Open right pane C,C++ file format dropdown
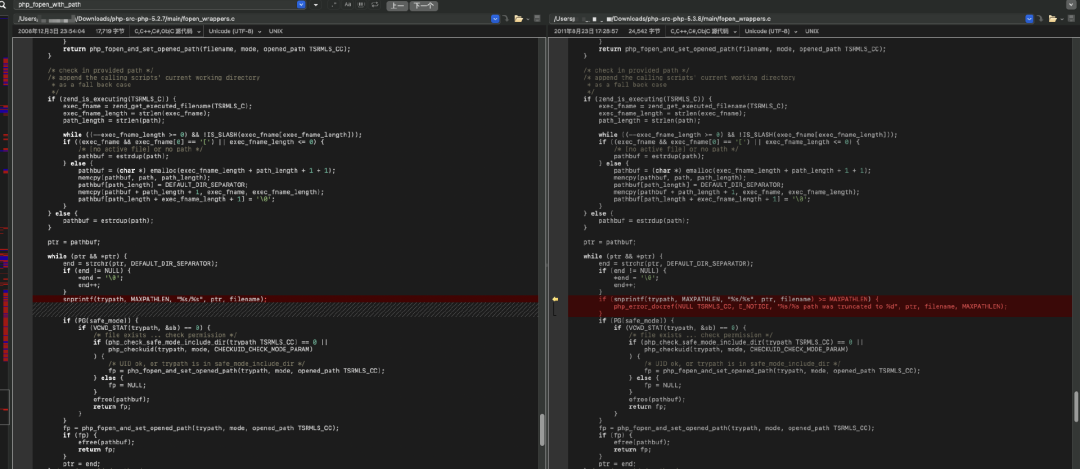 [703, 31]
